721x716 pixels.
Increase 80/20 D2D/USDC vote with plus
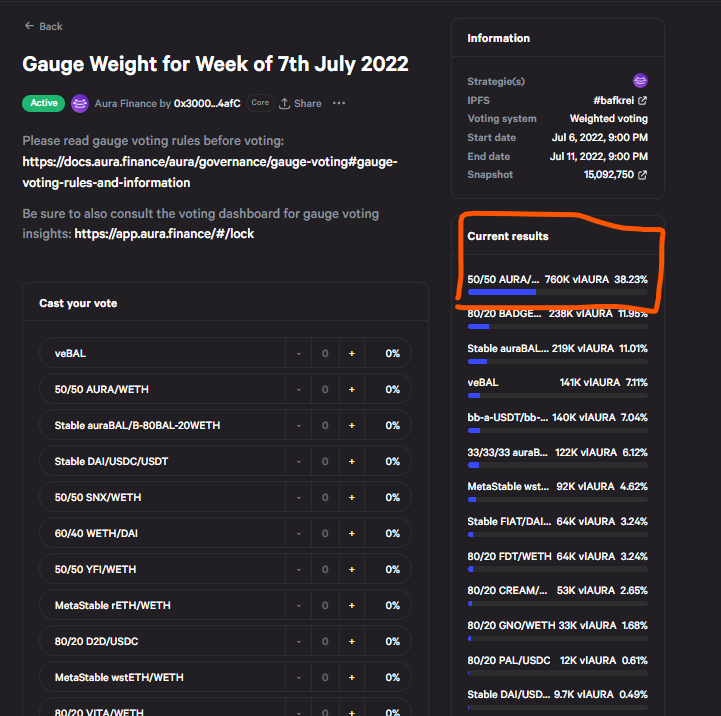tap(352, 642)
